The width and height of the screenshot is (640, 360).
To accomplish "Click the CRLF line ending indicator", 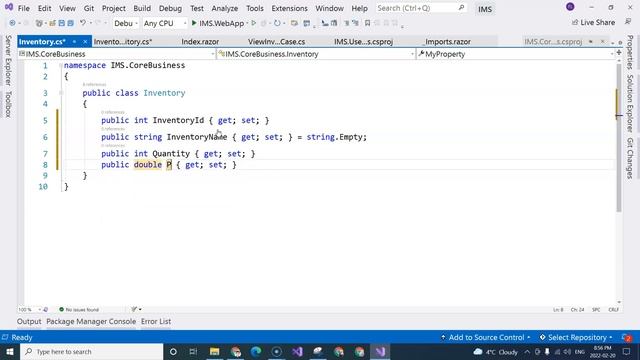I will coord(613,310).
